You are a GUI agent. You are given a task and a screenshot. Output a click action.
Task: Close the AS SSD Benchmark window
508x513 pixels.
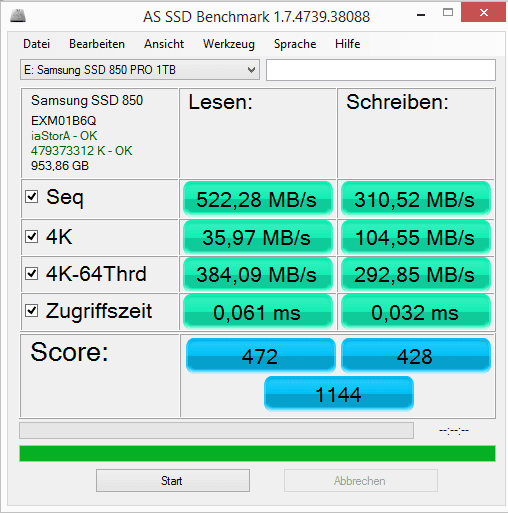[483, 13]
